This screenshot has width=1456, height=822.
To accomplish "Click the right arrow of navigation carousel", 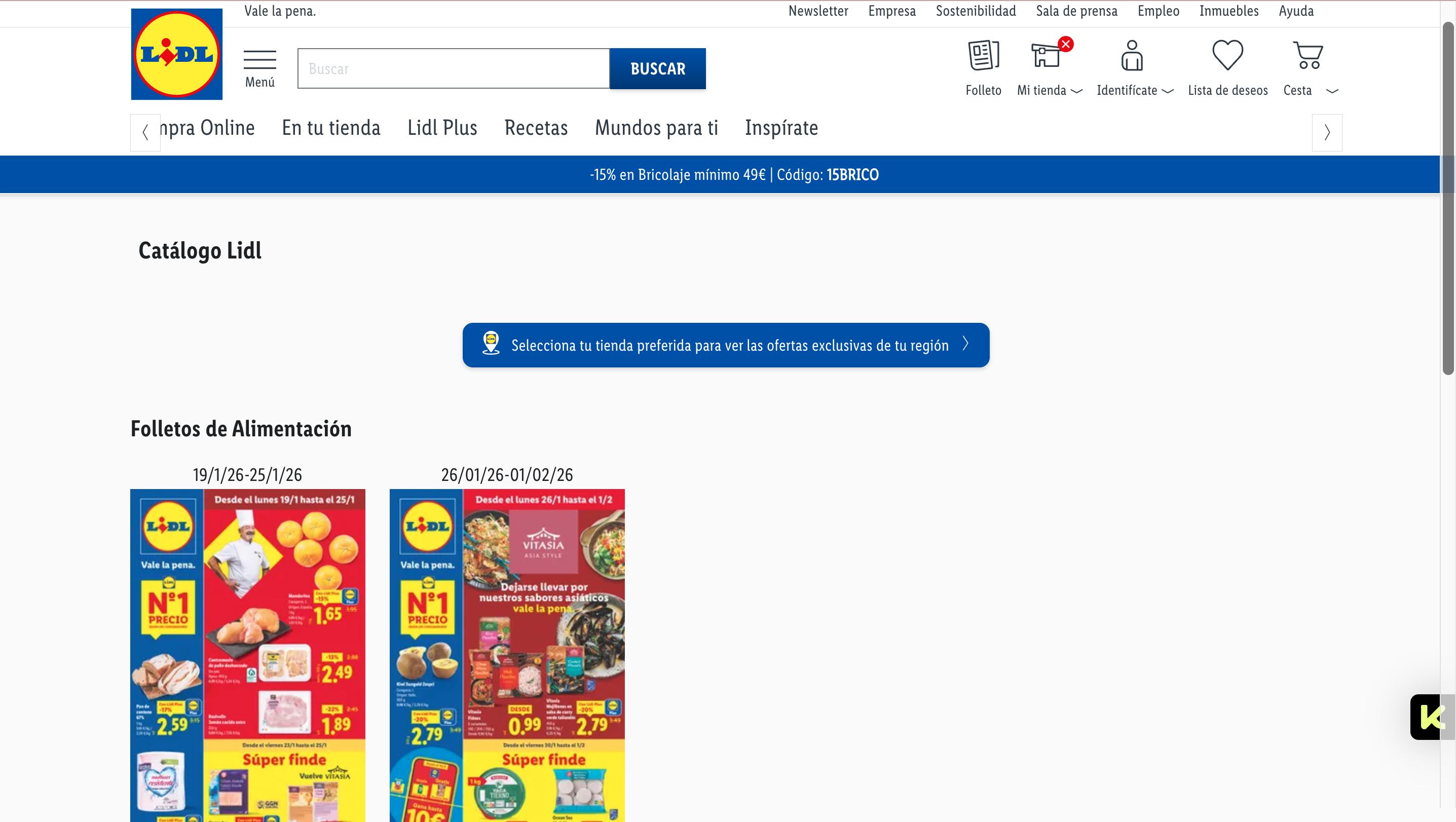I will pos(1327,133).
